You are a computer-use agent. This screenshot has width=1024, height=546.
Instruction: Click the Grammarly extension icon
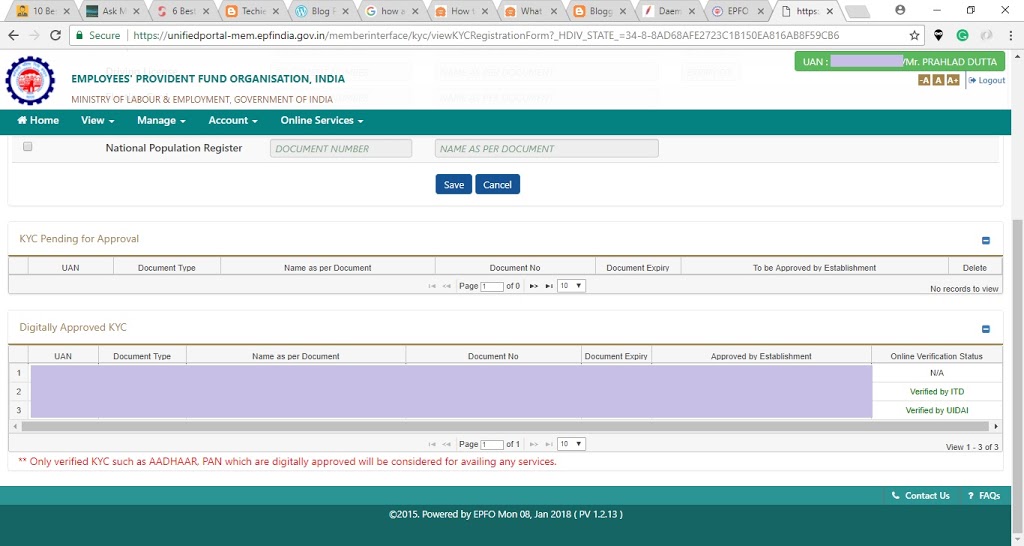(962, 35)
